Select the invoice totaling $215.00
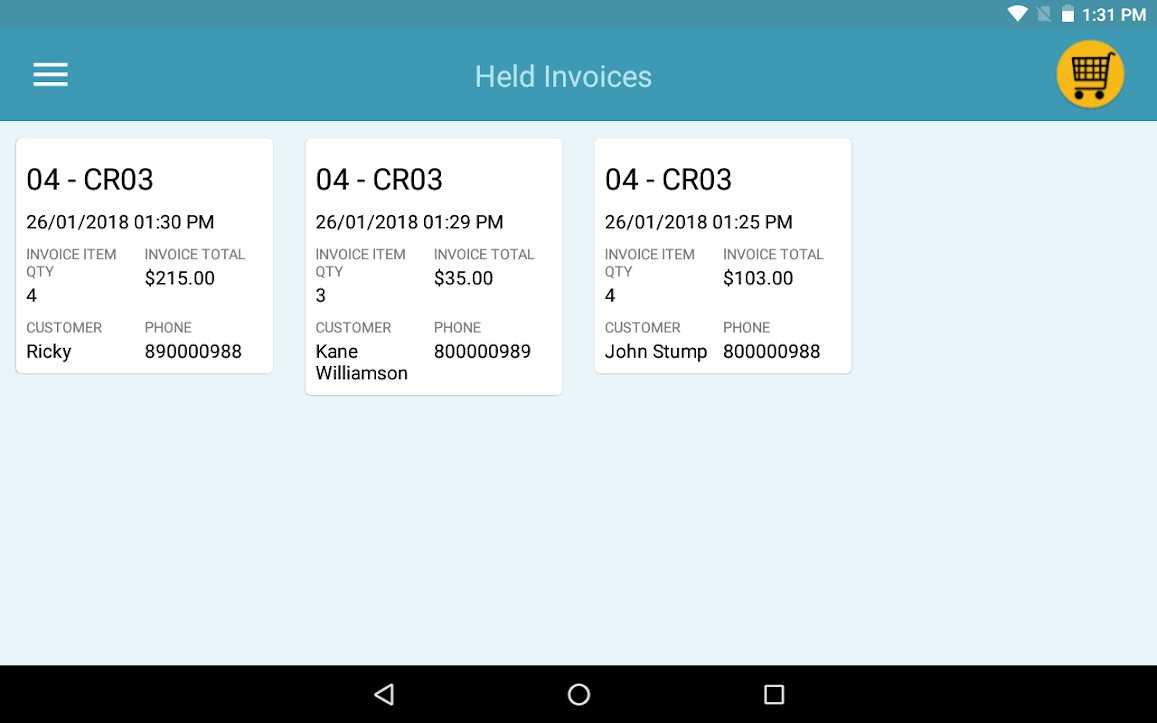The height and width of the screenshot is (723, 1157). [x=180, y=278]
